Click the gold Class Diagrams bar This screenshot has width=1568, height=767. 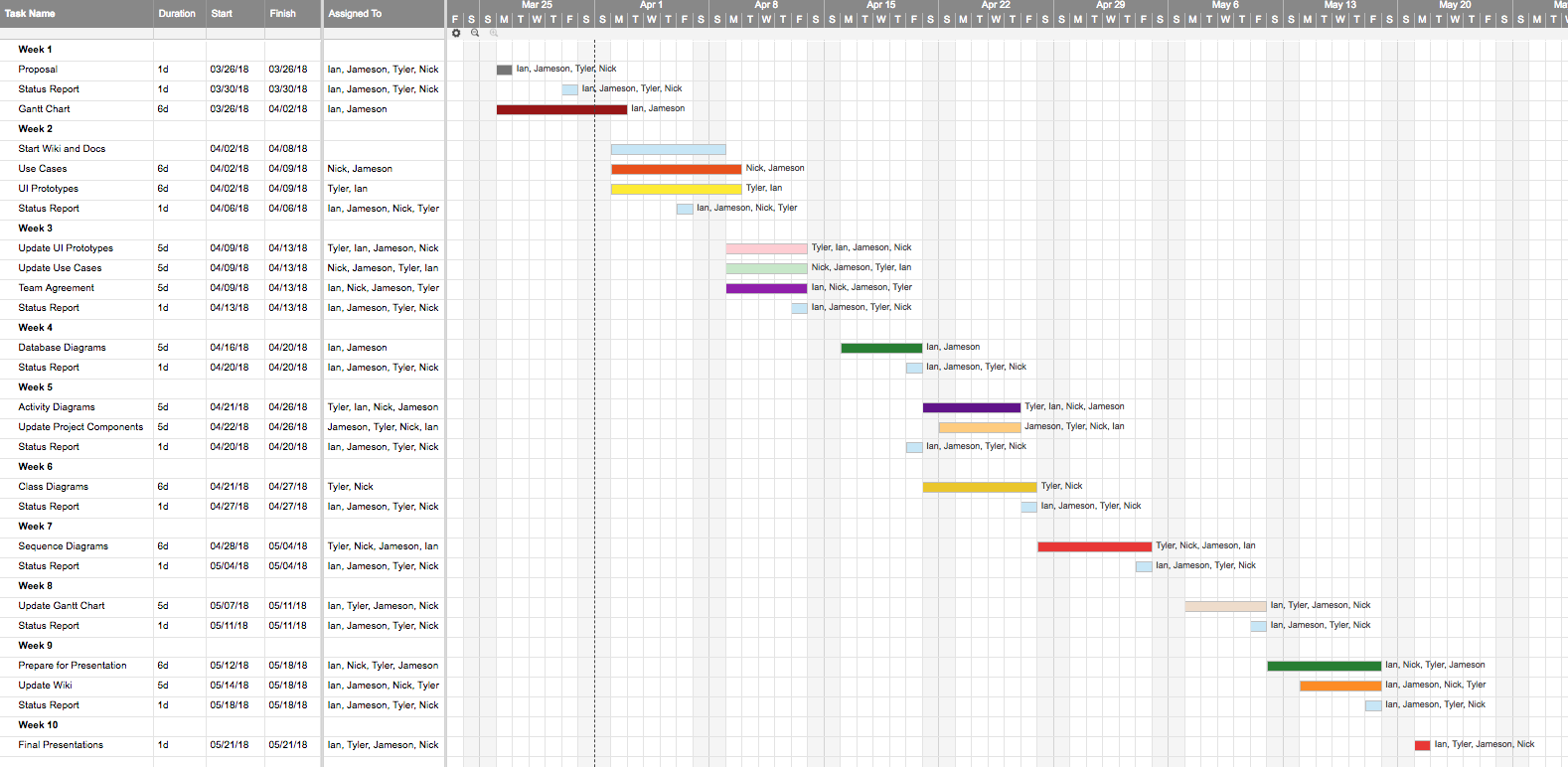pyautogui.click(x=980, y=487)
